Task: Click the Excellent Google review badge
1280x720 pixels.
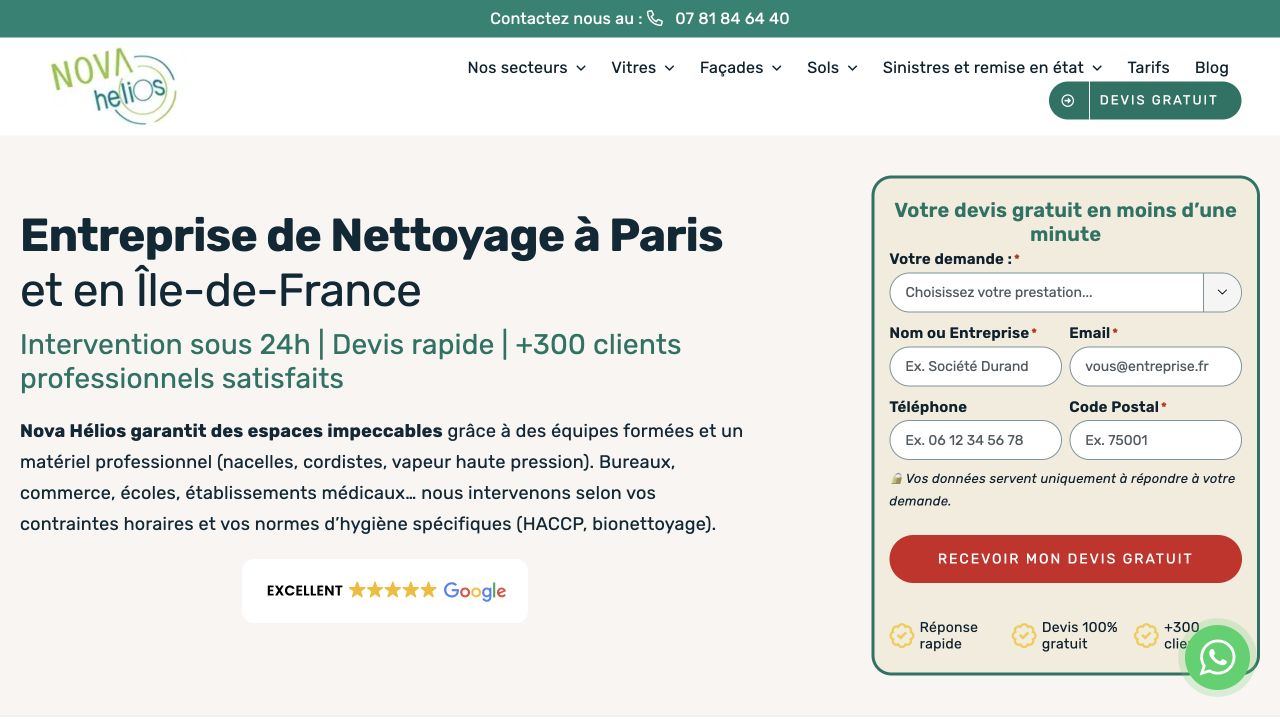Action: tap(385, 591)
